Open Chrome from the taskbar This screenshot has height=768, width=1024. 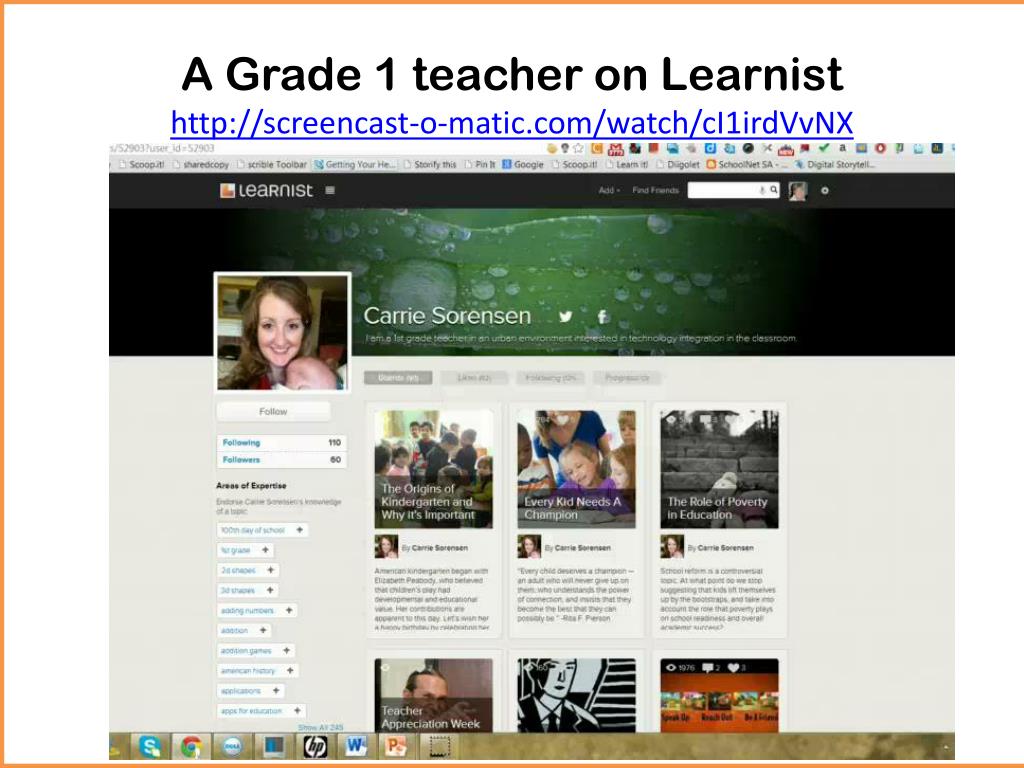[191, 746]
